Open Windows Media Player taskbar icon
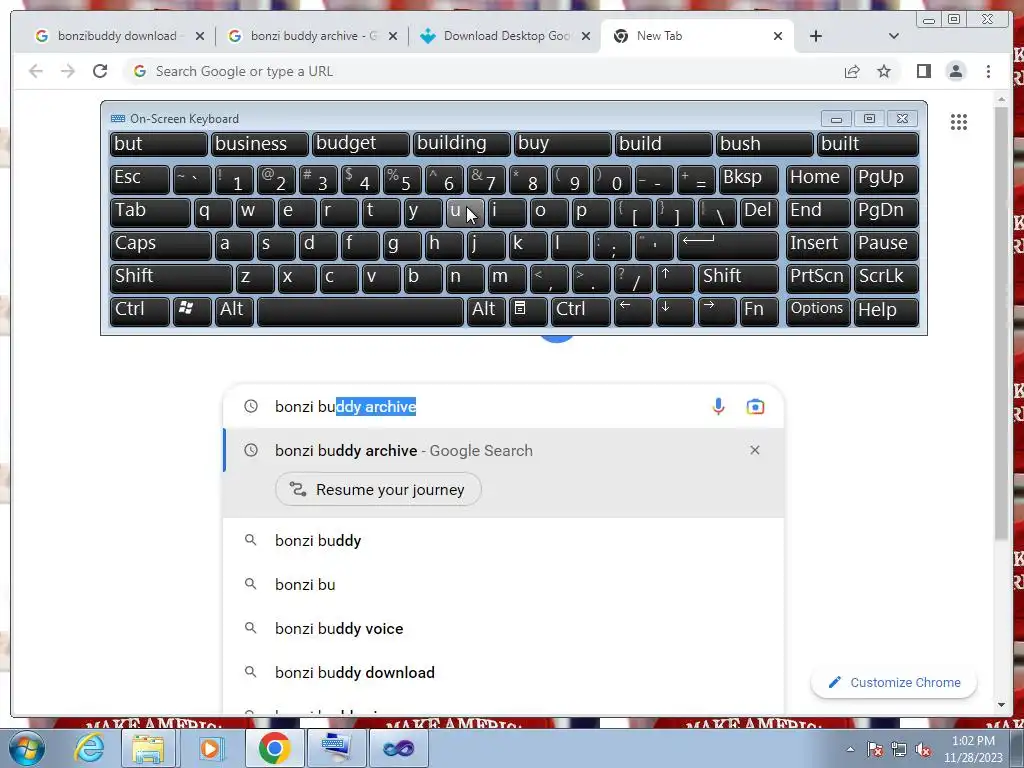The width and height of the screenshot is (1024, 768). pyautogui.click(x=211, y=748)
